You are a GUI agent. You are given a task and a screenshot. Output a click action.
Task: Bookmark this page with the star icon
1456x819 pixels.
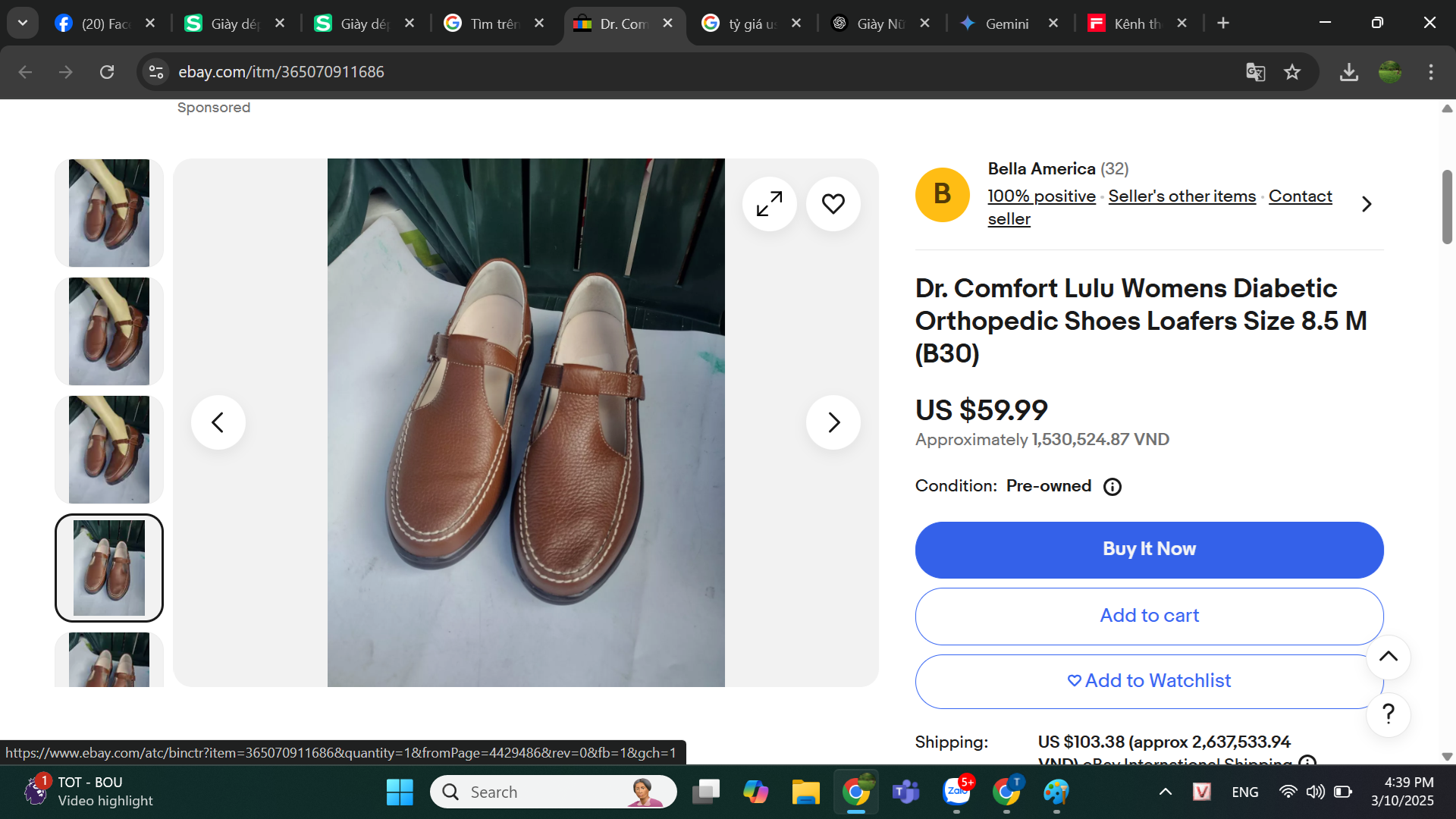click(1292, 72)
